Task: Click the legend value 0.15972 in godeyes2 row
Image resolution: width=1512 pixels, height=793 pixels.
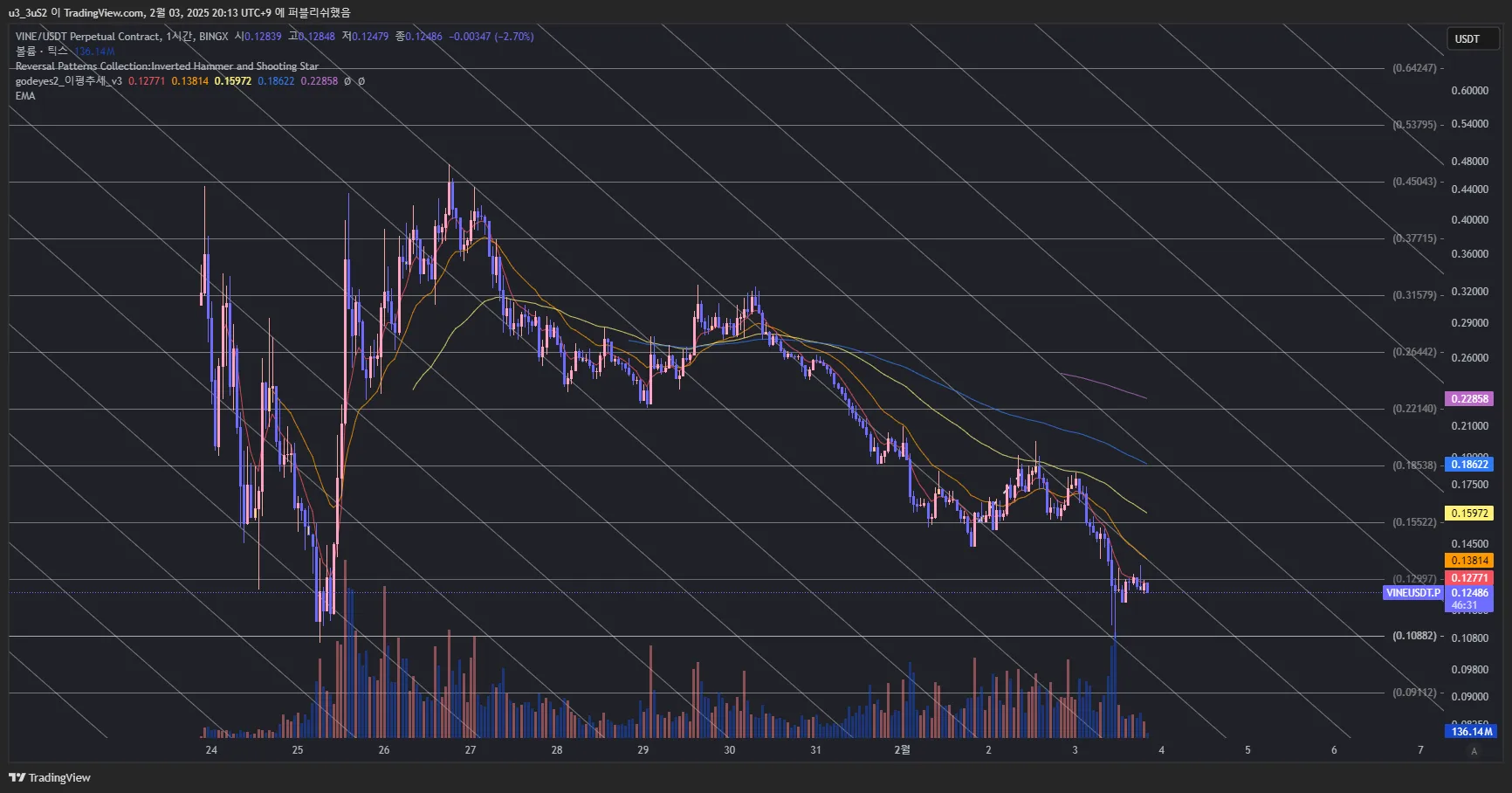Action: coord(233,81)
